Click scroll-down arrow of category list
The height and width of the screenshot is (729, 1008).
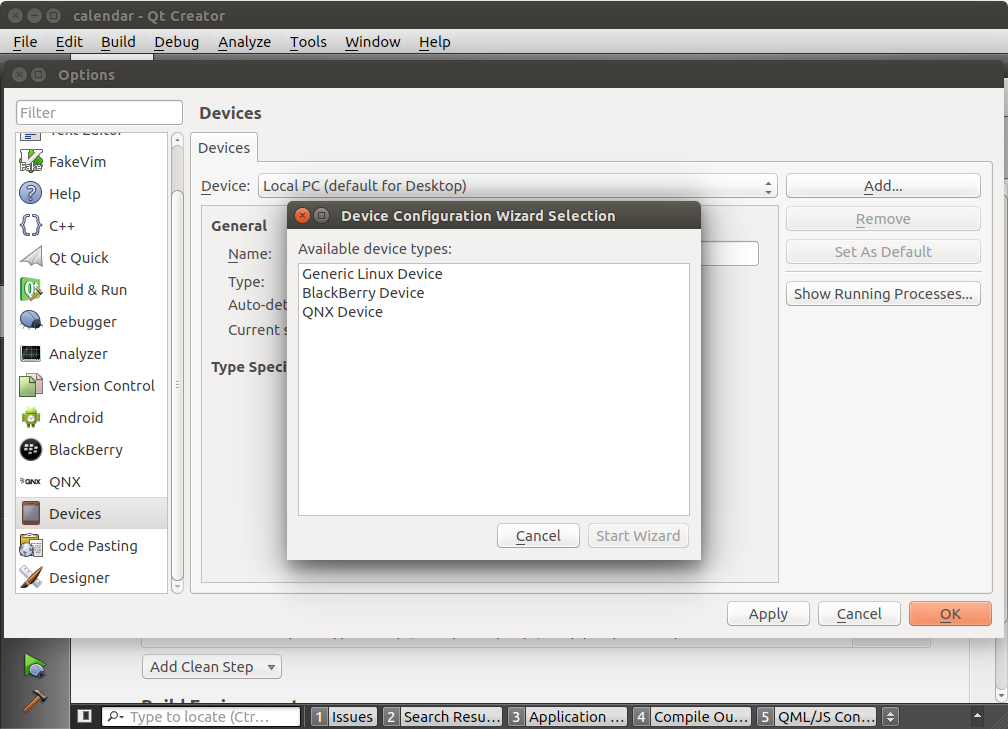point(178,586)
